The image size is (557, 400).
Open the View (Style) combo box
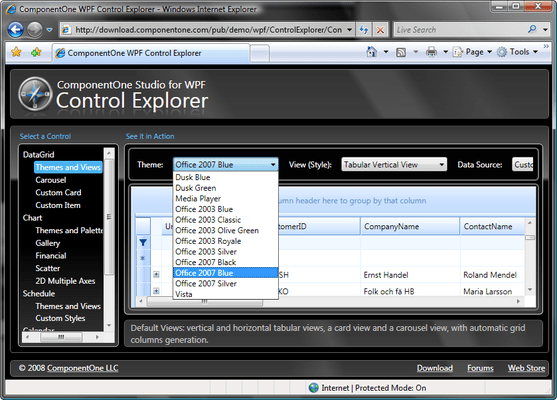(x=394, y=164)
